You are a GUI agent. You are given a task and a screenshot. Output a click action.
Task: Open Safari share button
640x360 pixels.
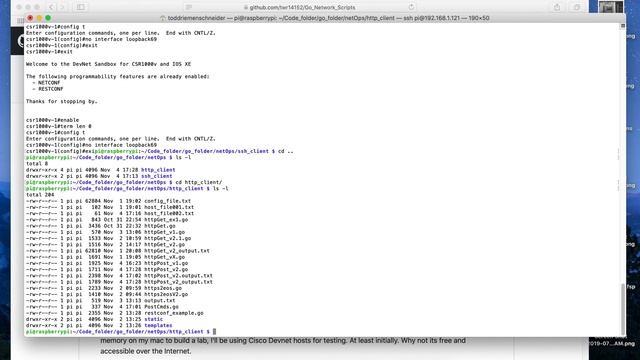pyautogui.click(x=557, y=7)
